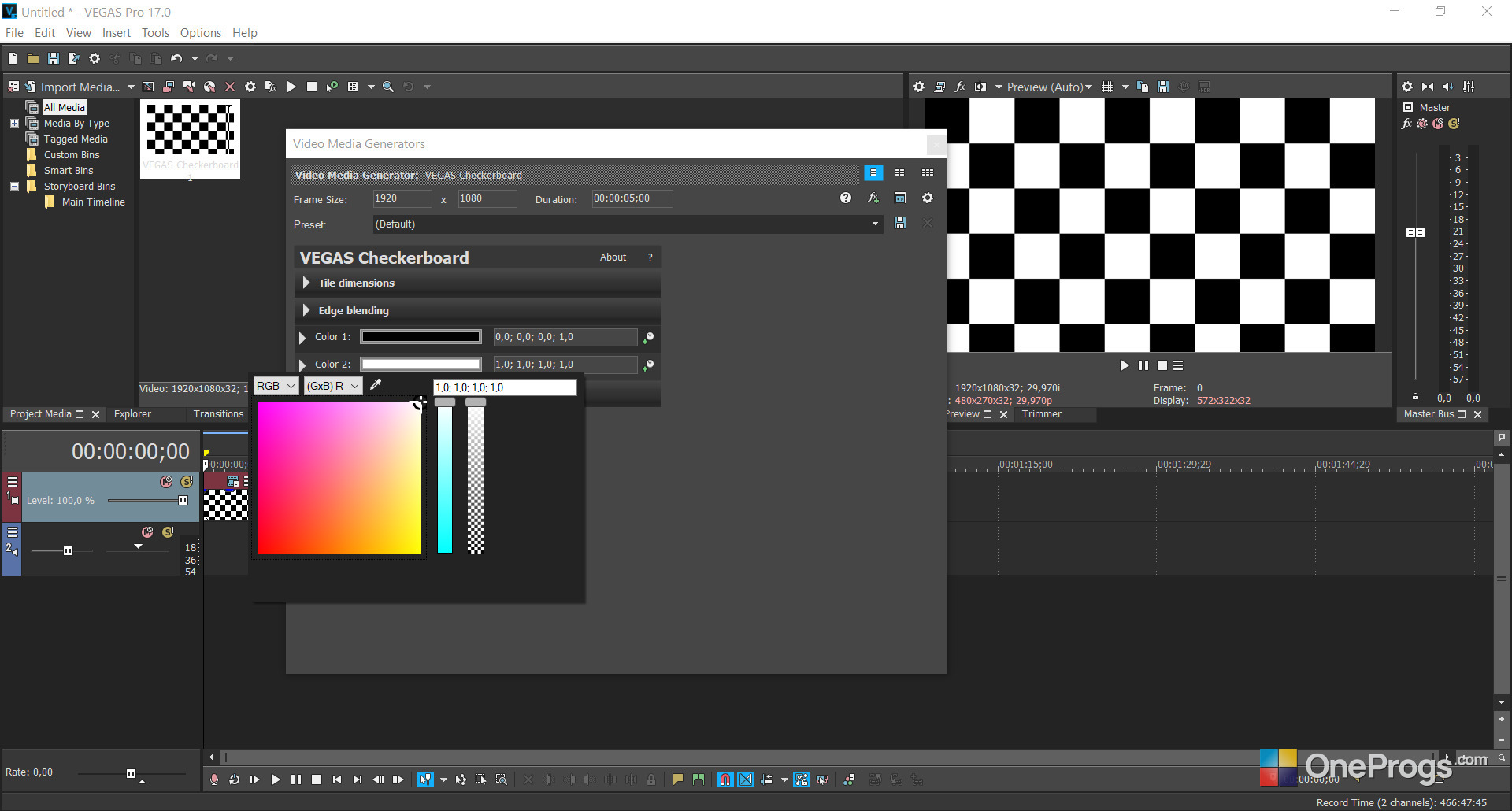Click the black Color 1 swatch

coord(421,337)
